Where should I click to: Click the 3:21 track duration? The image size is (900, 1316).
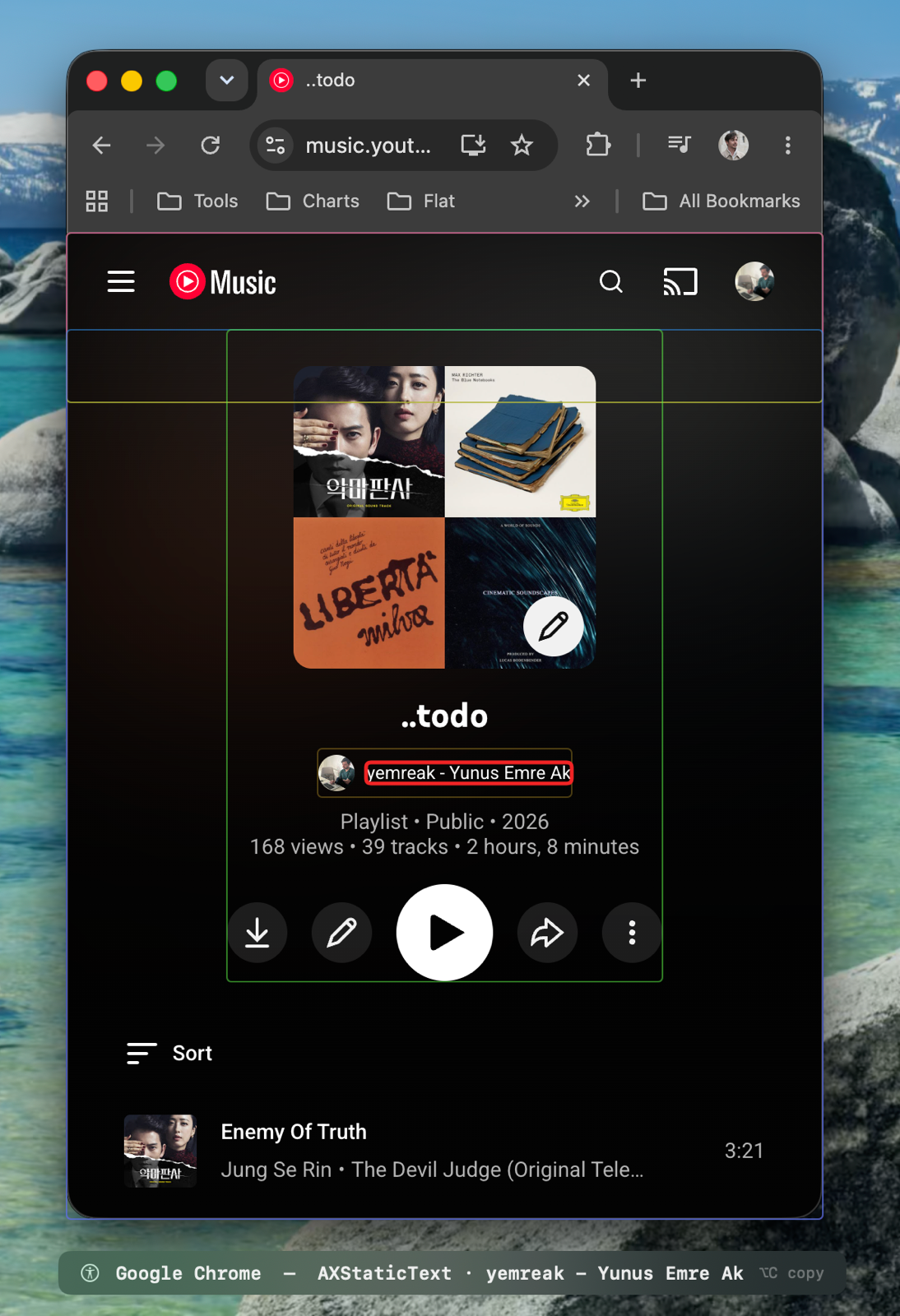click(744, 1151)
